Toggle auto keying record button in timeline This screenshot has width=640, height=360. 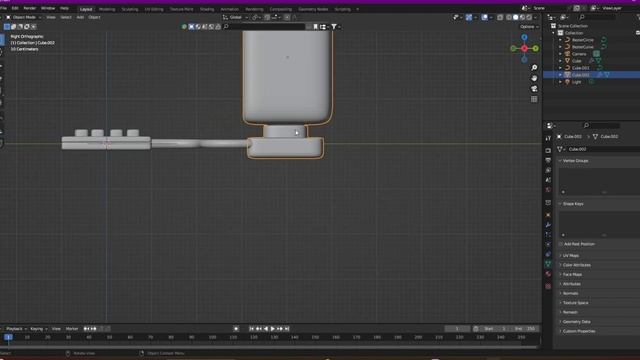236,329
